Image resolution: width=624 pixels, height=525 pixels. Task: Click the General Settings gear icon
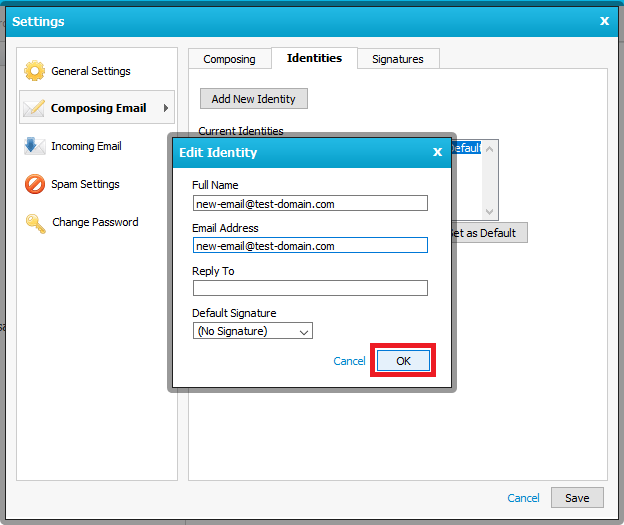[x=35, y=71]
